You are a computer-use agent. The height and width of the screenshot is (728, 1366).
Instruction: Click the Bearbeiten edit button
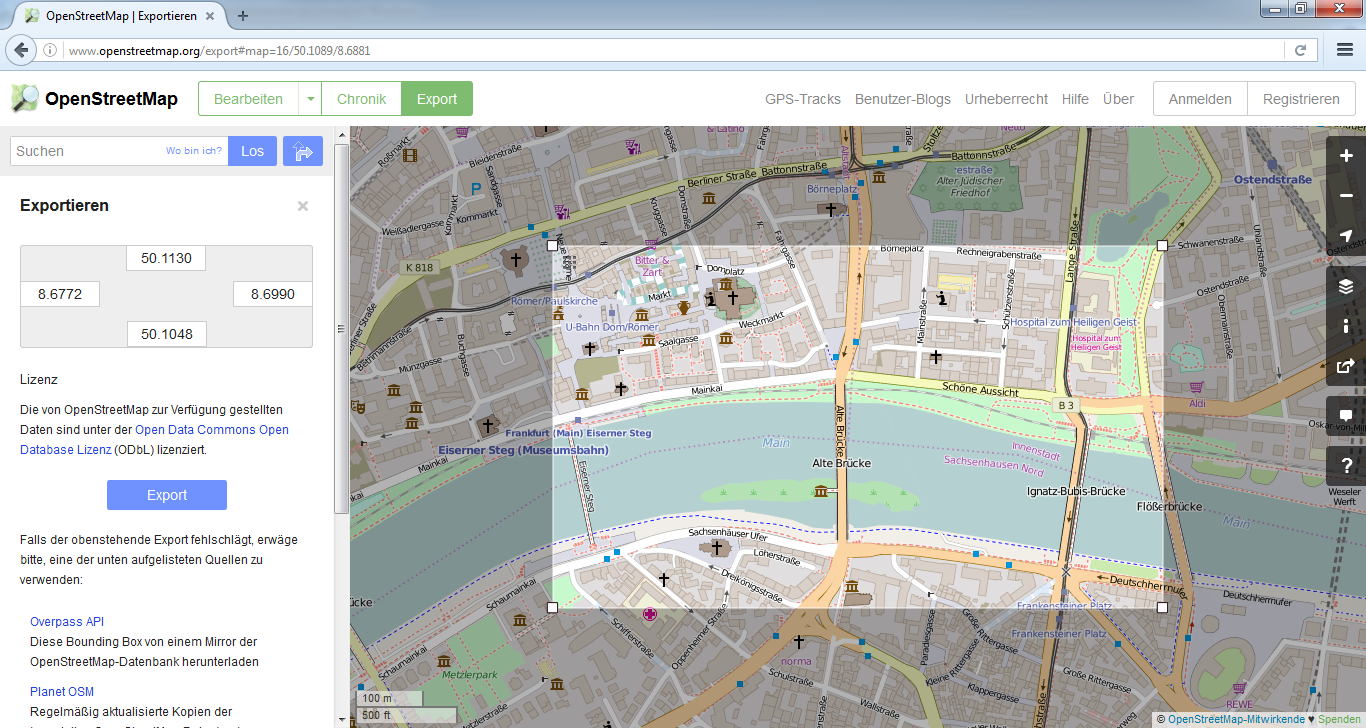click(248, 99)
